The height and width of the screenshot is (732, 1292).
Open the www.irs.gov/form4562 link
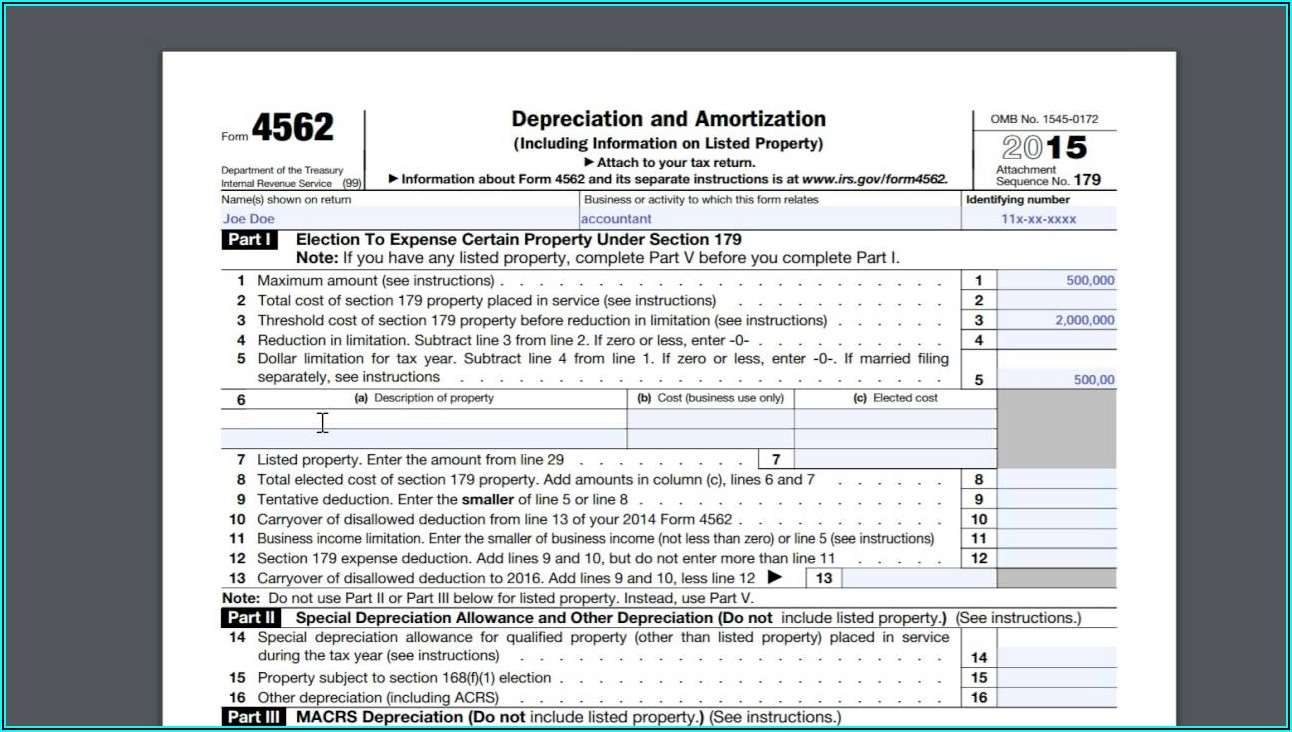(x=873, y=180)
